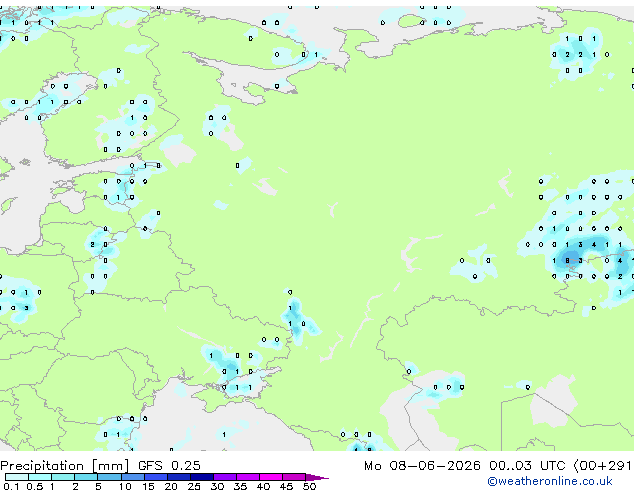Click the 35–40 mm legend swatch
The width and height of the screenshot is (634, 490).
coord(248,477)
